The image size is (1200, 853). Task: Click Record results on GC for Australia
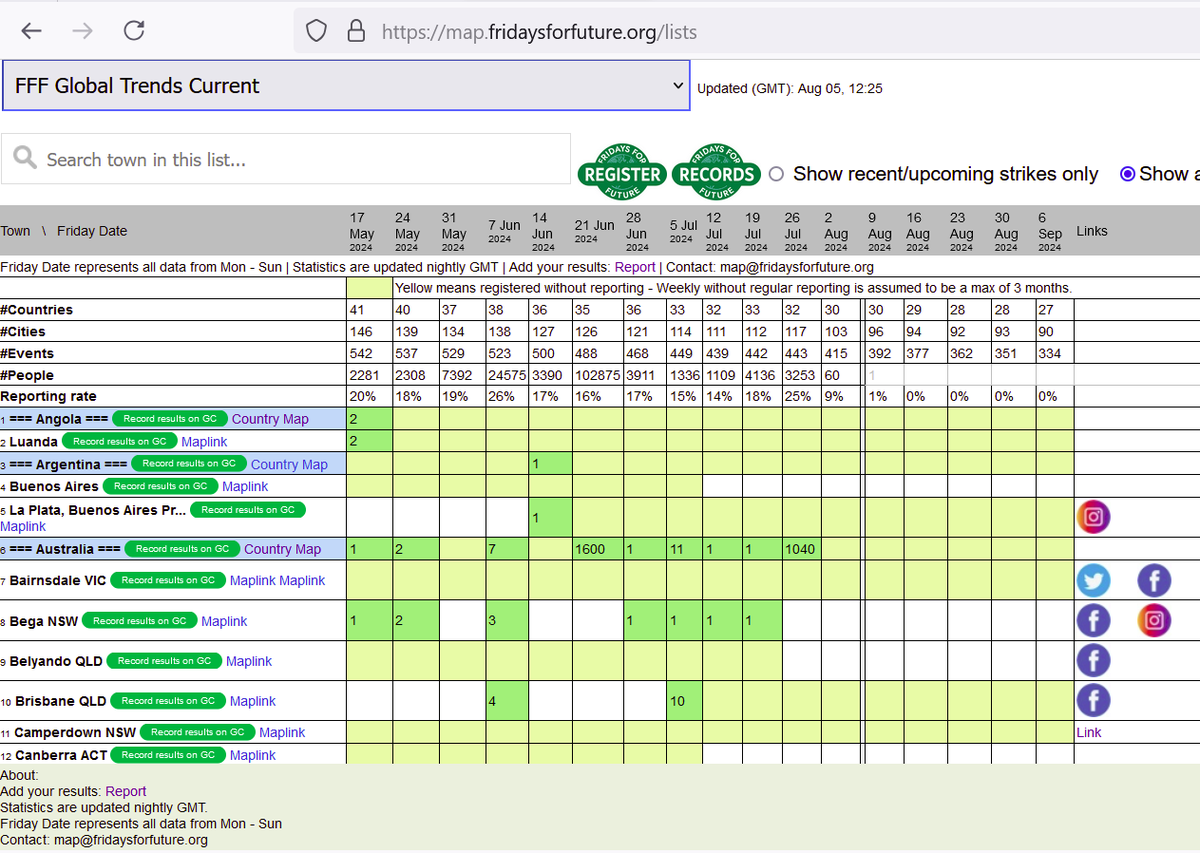click(x=182, y=548)
